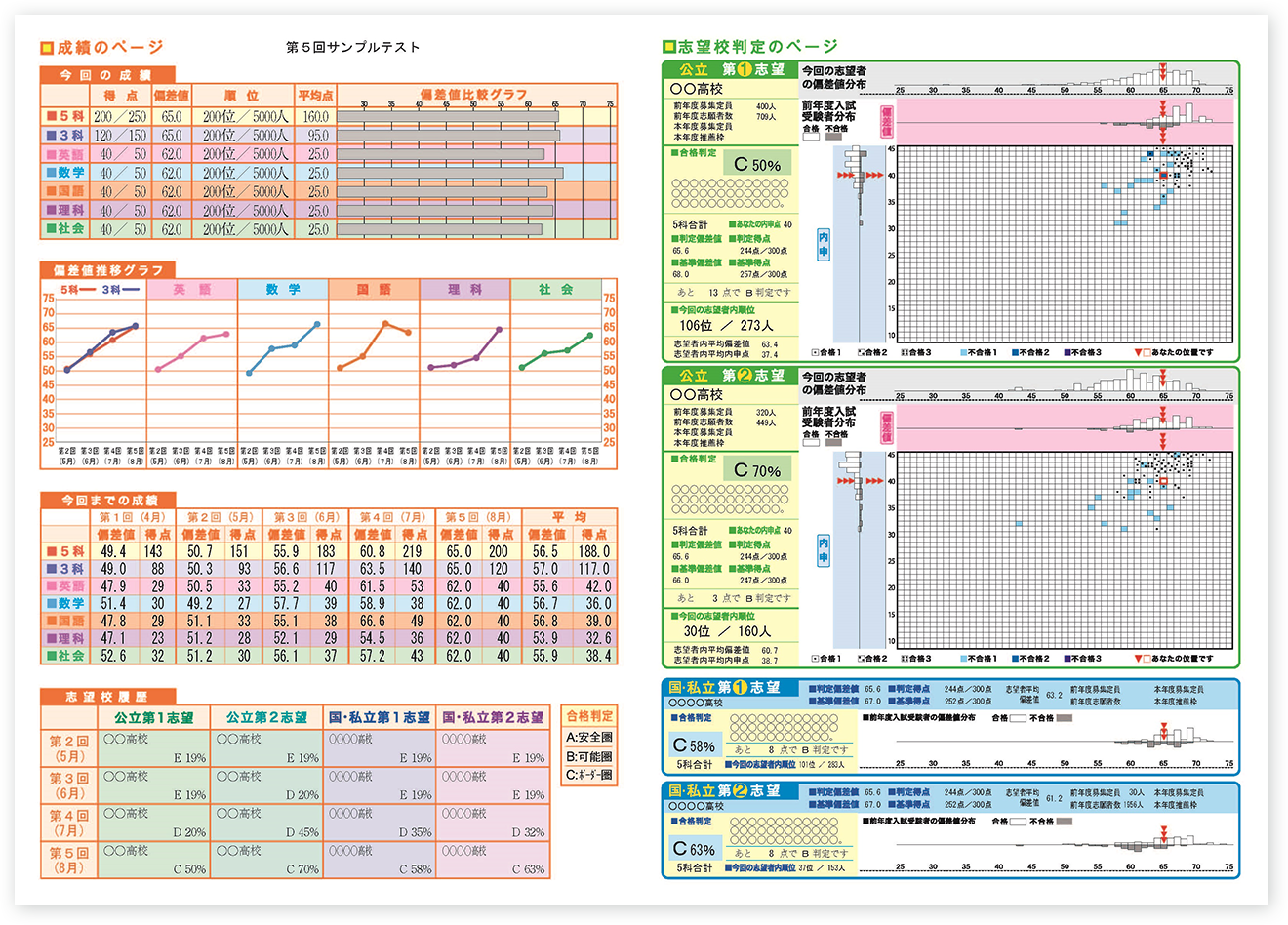Select the 順位 column header
The image size is (1288, 925).
tap(242, 96)
